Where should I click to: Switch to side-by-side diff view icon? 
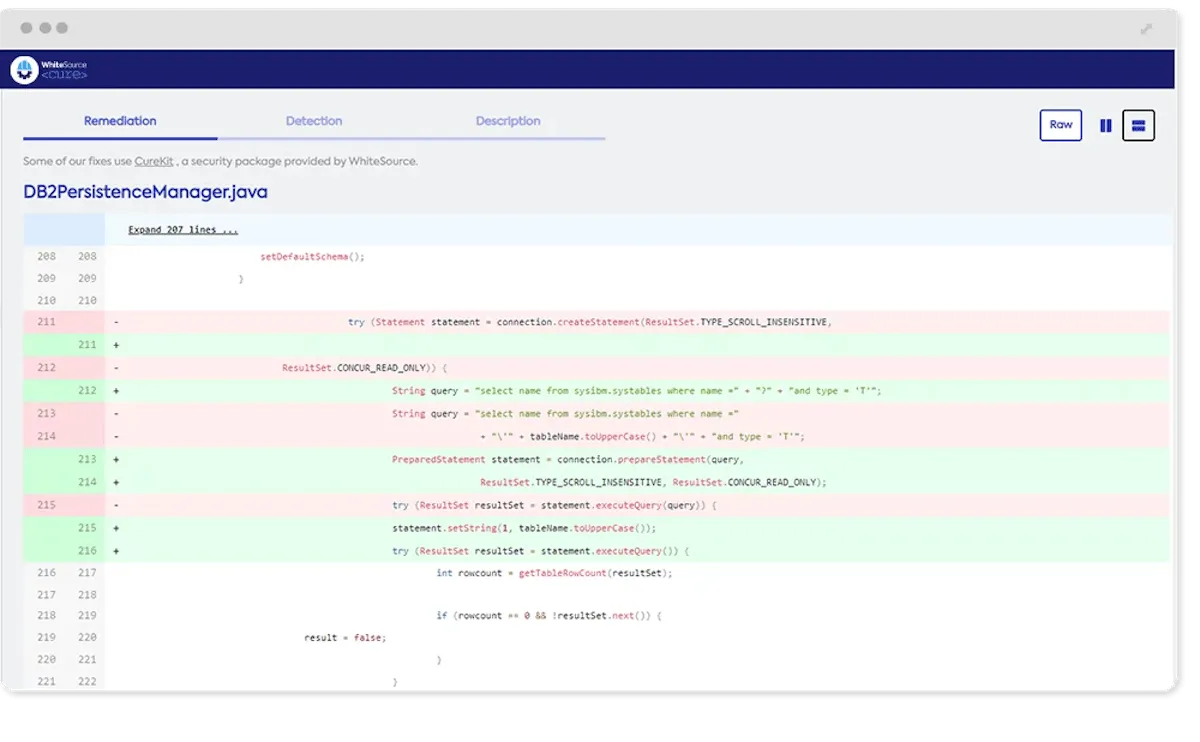pyautogui.click(x=1106, y=125)
